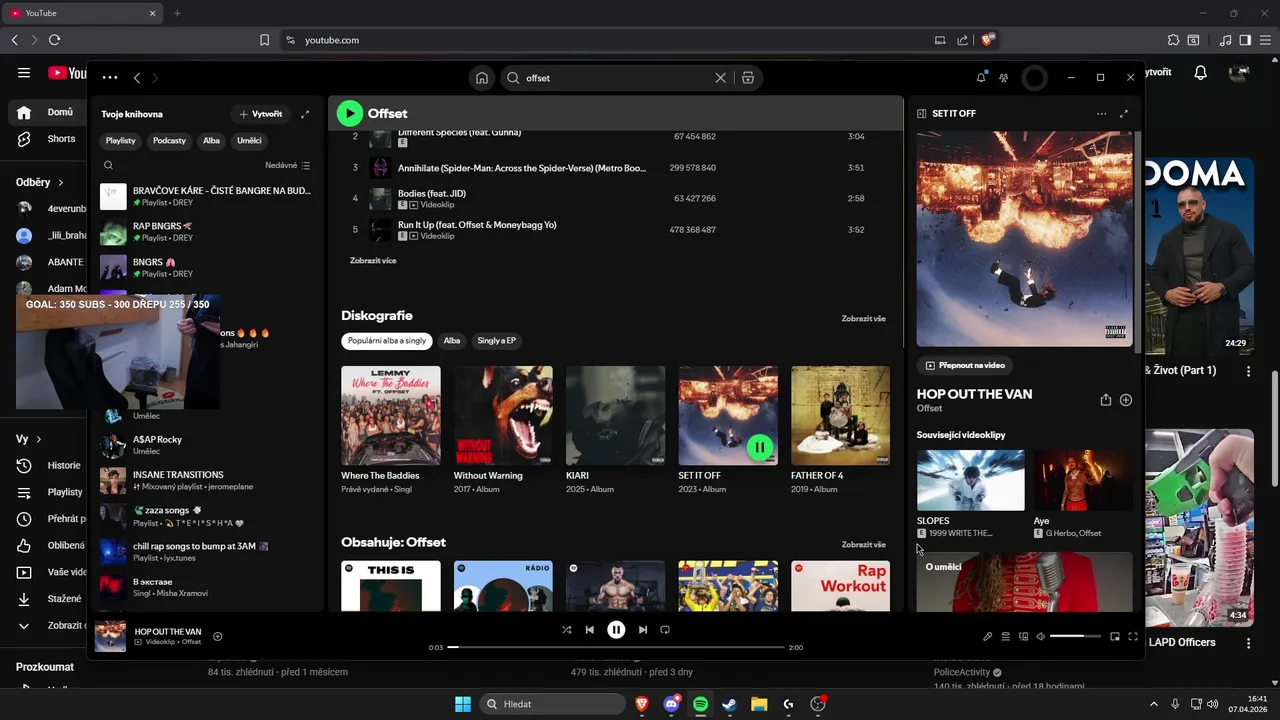
Task: Share HOP OUT THE VAN via share icon
Action: (x=1106, y=400)
